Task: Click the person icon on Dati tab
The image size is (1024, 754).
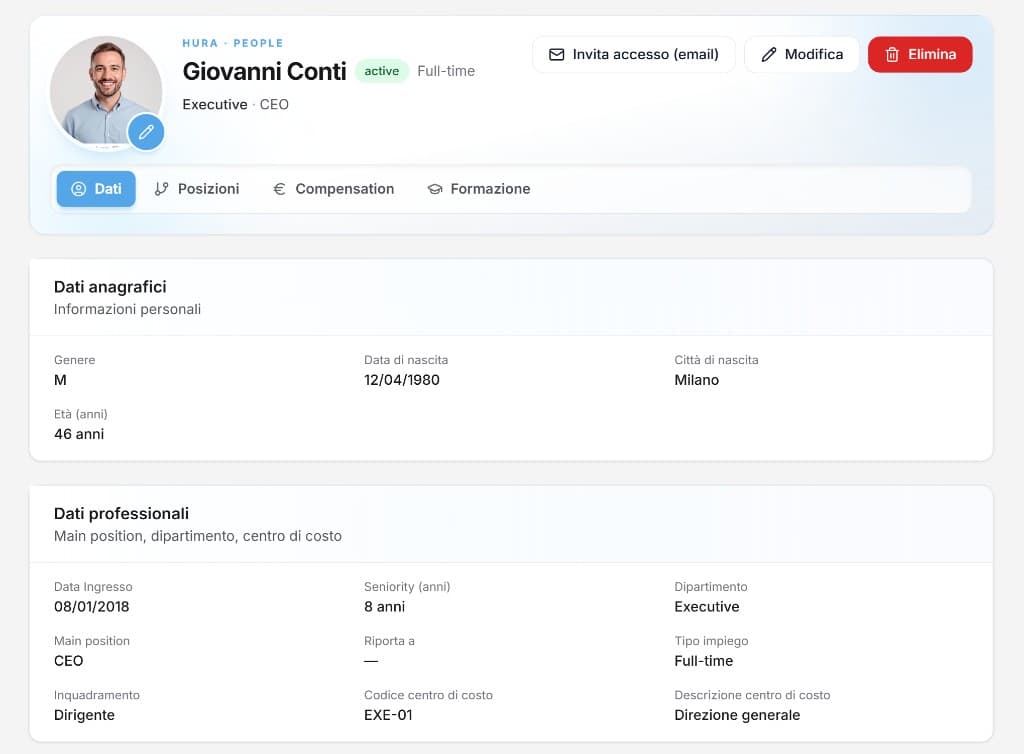Action: (x=78, y=189)
